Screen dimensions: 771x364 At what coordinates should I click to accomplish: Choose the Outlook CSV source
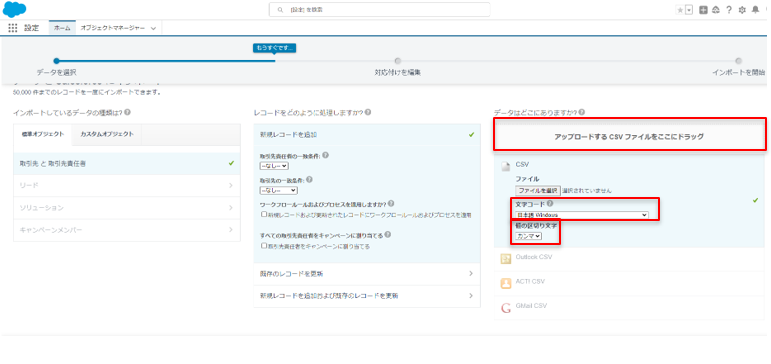(x=629, y=259)
